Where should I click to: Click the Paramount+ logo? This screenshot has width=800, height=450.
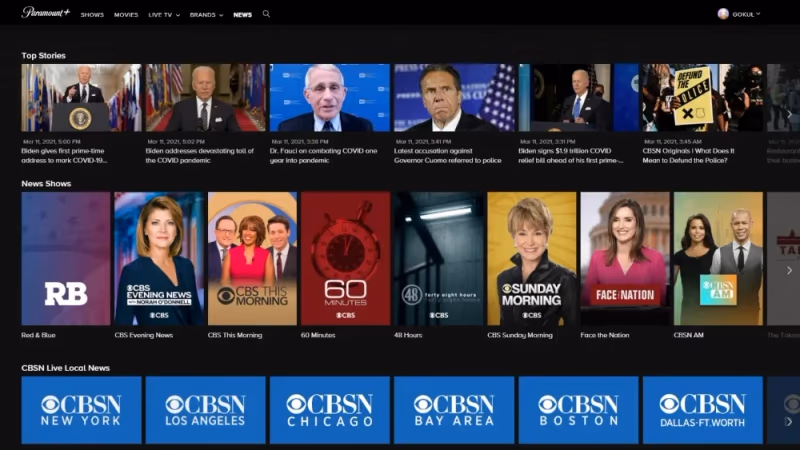click(x=45, y=13)
